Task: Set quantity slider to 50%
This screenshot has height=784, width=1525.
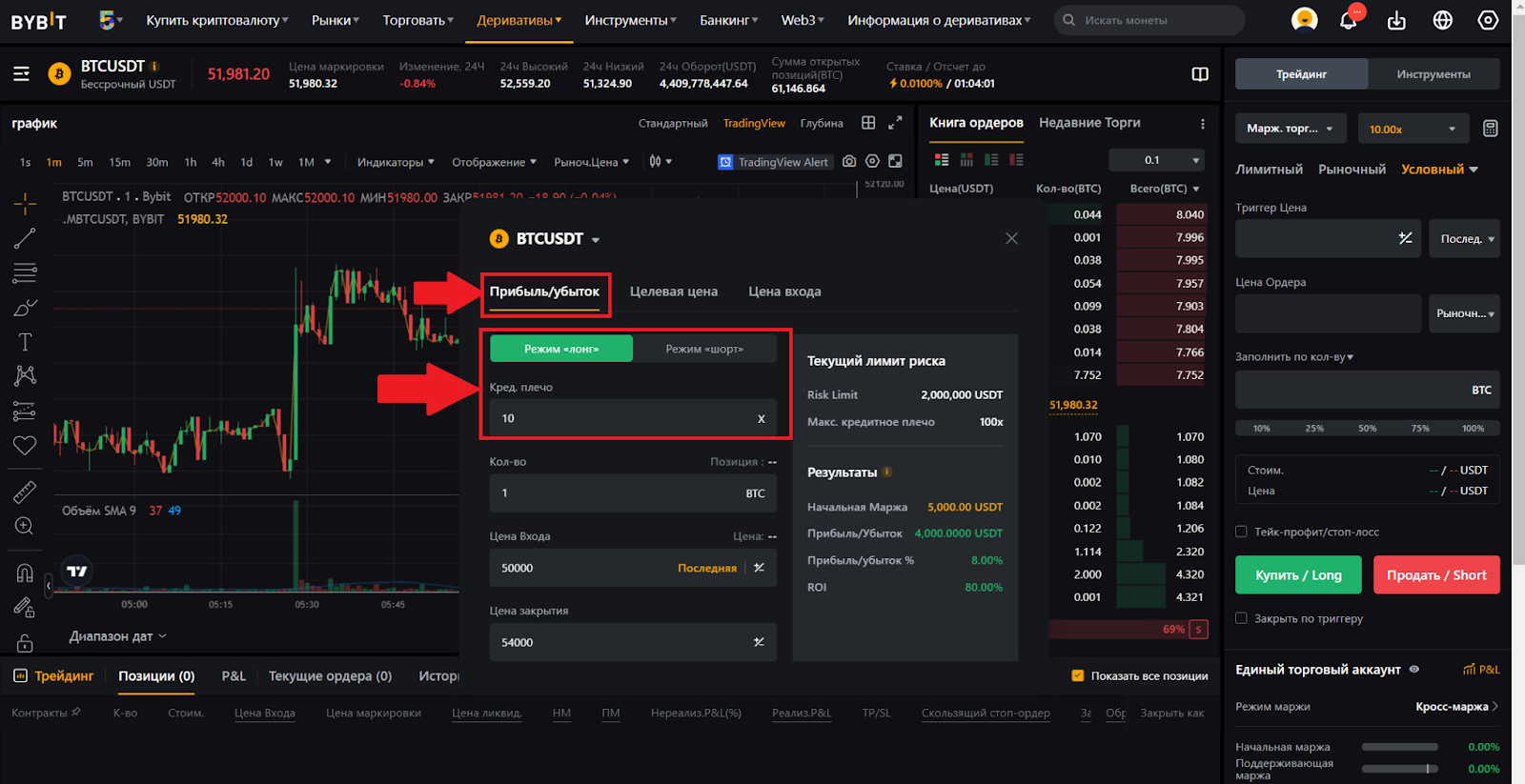Action: tap(1368, 428)
